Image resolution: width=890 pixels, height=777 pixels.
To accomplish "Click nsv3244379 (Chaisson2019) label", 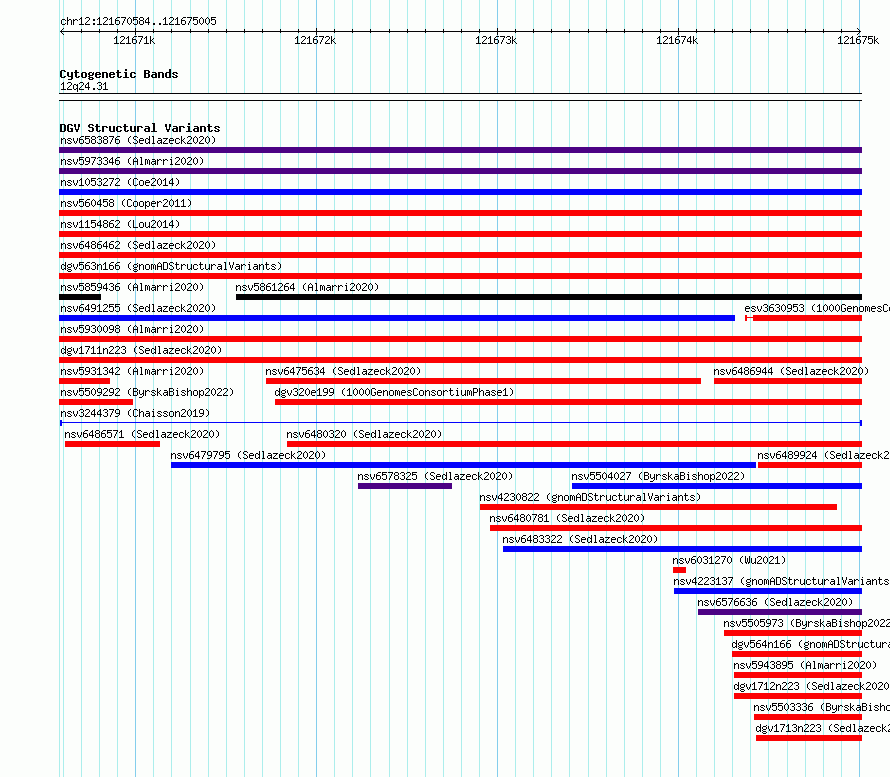I will click(x=135, y=413).
